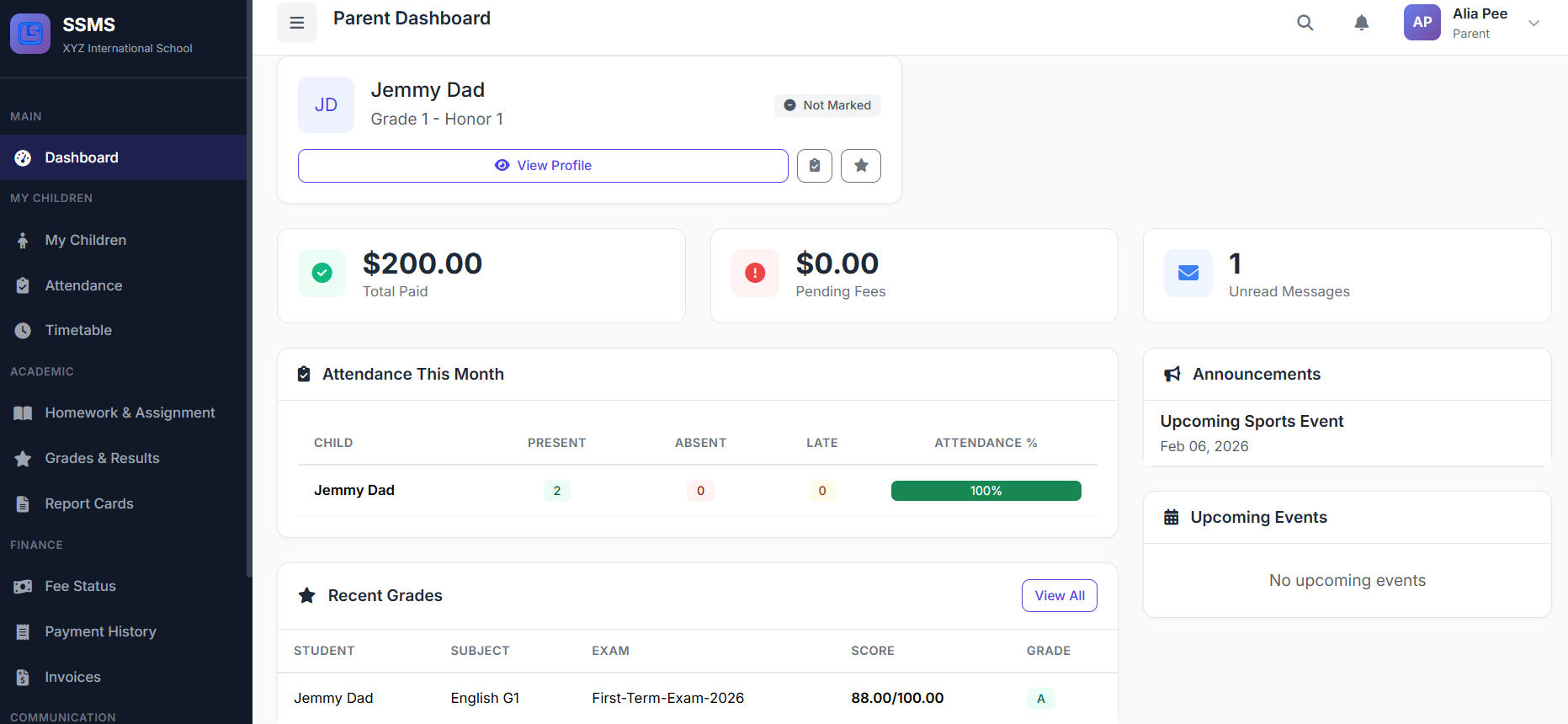Open the Upcoming Sports Event announcement
Viewport: 1568px width, 724px height.
tap(1252, 421)
